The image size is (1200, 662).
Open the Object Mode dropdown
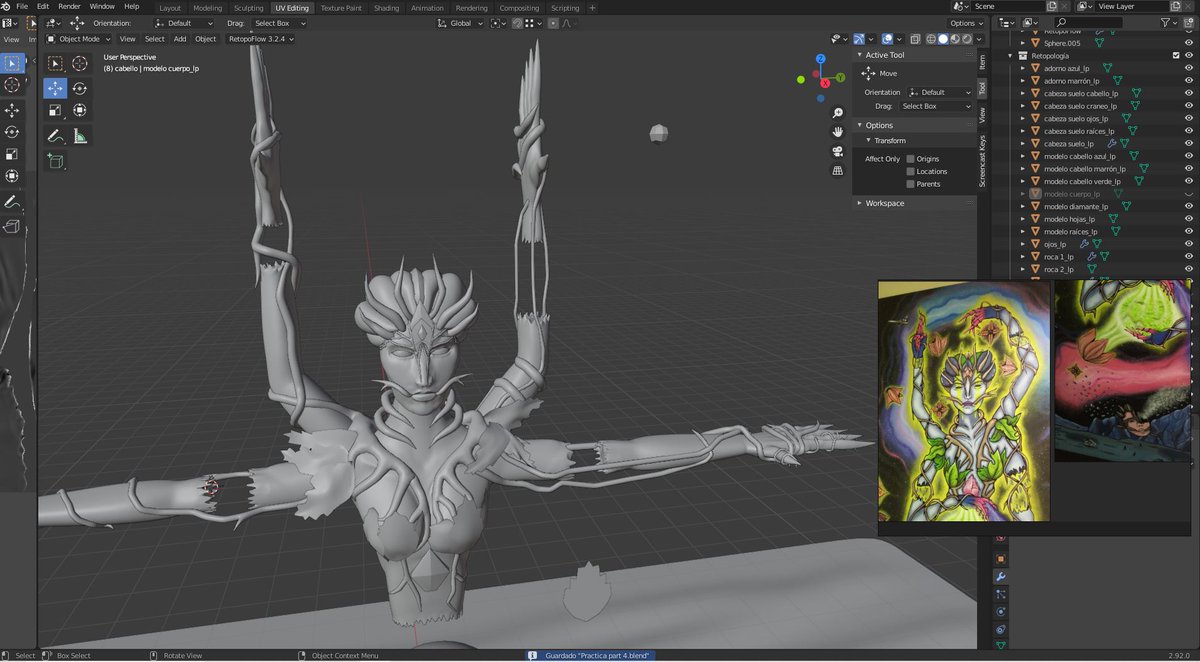(78, 39)
